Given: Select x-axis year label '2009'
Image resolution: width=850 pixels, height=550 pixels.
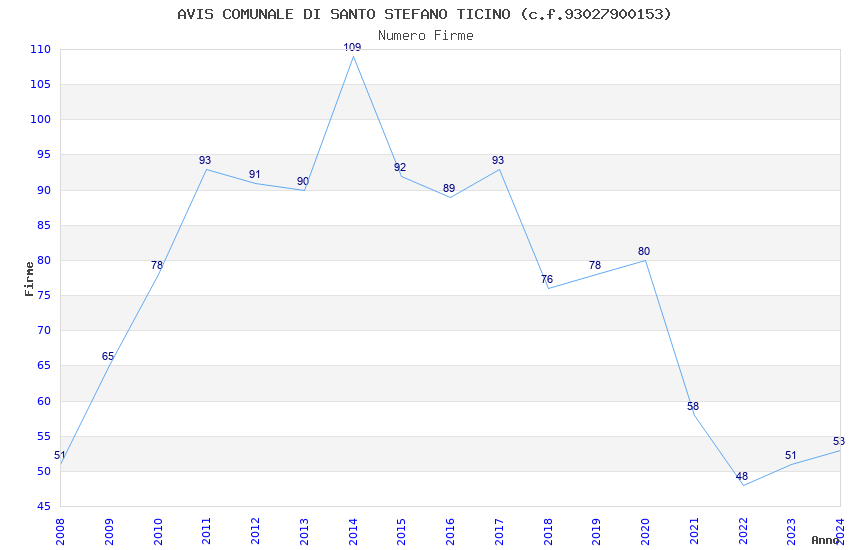Looking at the screenshot, I should (x=109, y=531).
